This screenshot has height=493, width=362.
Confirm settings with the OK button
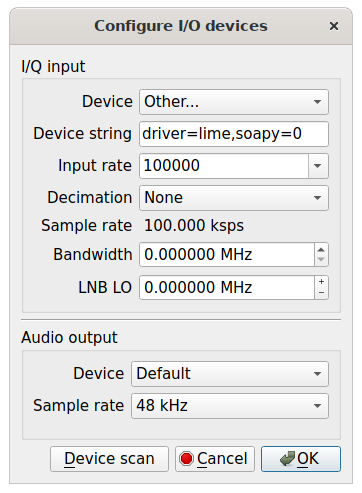point(301,459)
